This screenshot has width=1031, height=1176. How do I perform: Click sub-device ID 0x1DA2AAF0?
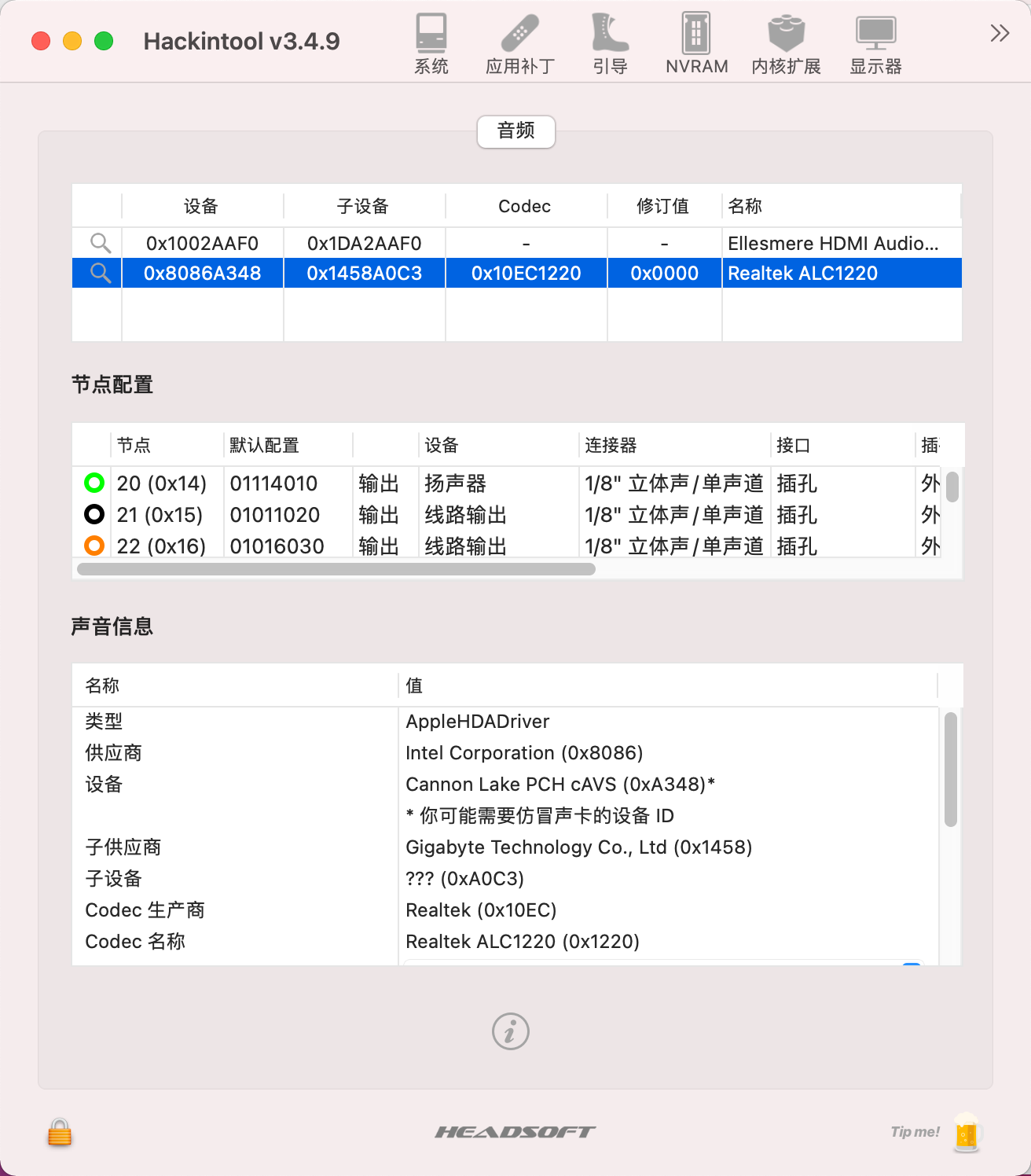[364, 244]
